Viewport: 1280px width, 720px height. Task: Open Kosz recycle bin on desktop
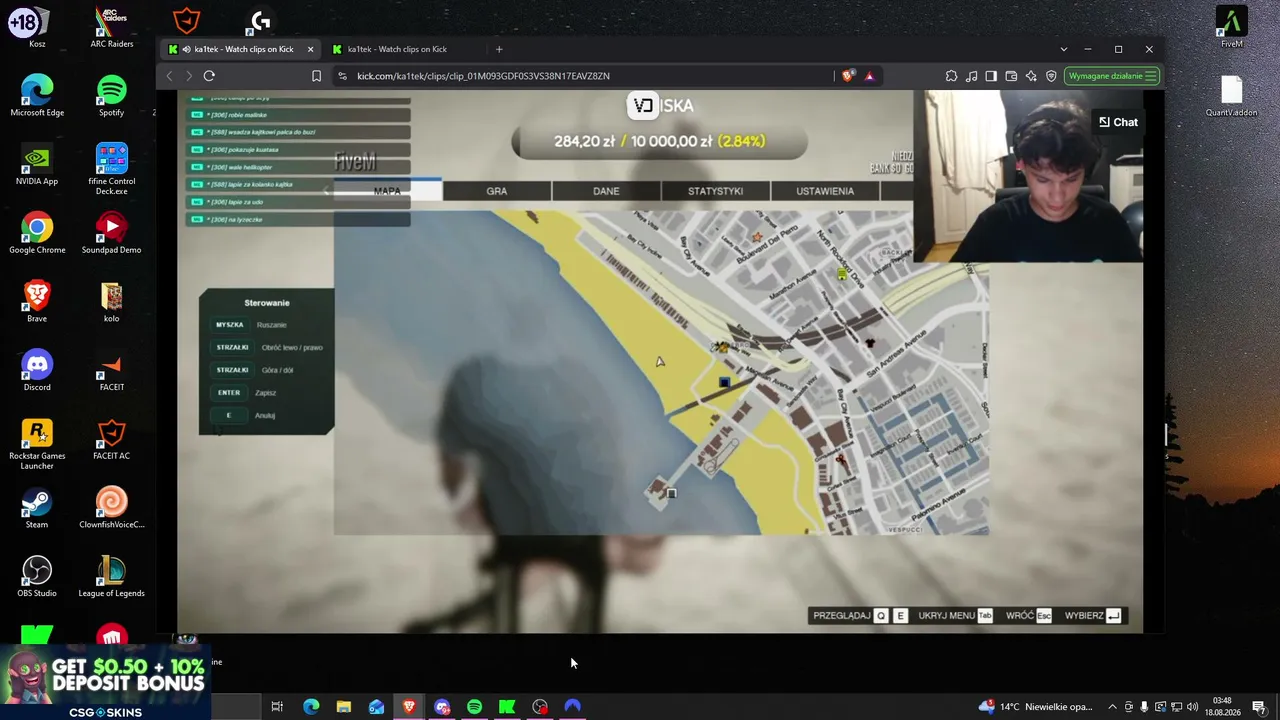(37, 27)
